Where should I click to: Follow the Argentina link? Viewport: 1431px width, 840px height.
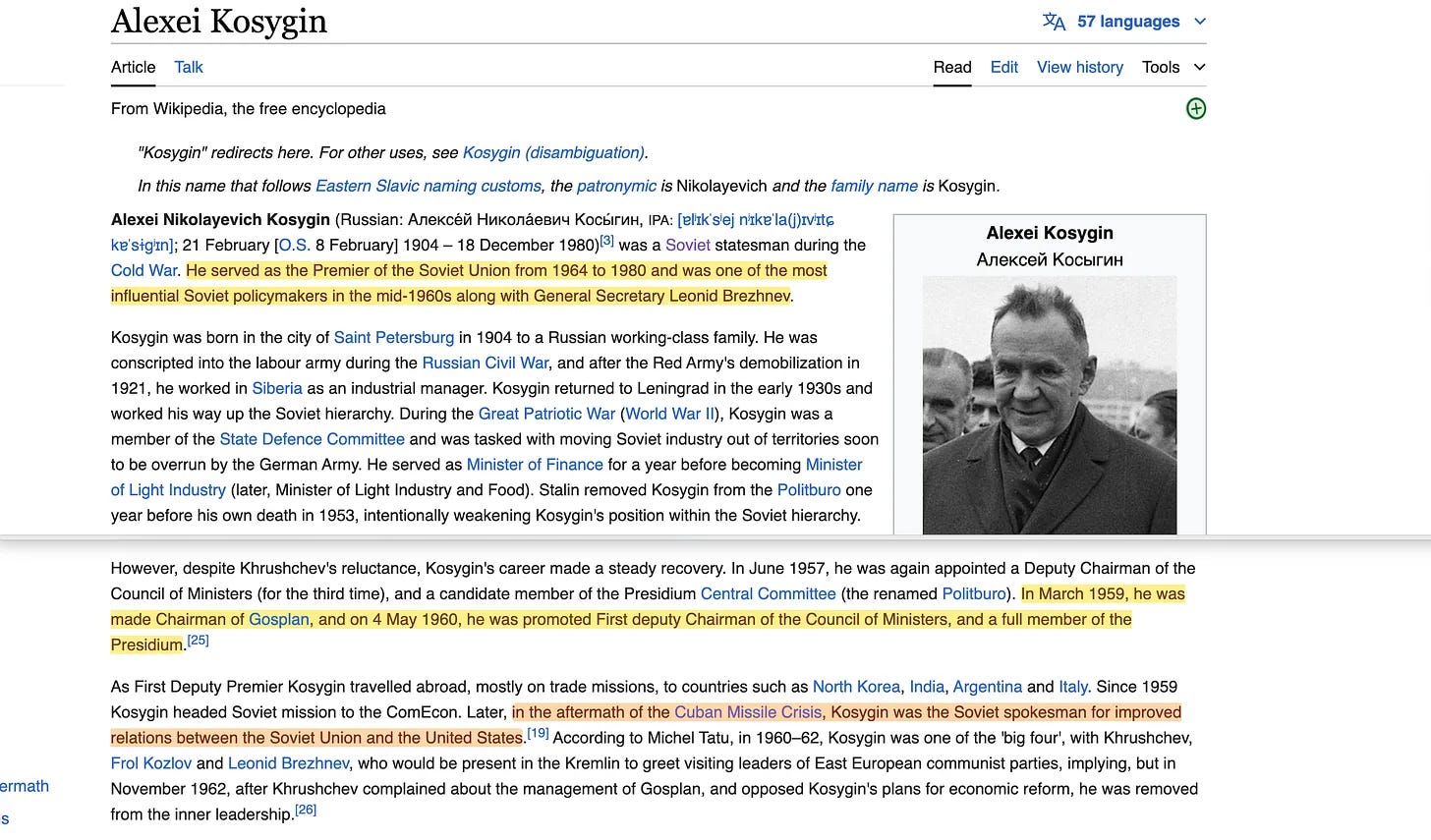(x=988, y=687)
